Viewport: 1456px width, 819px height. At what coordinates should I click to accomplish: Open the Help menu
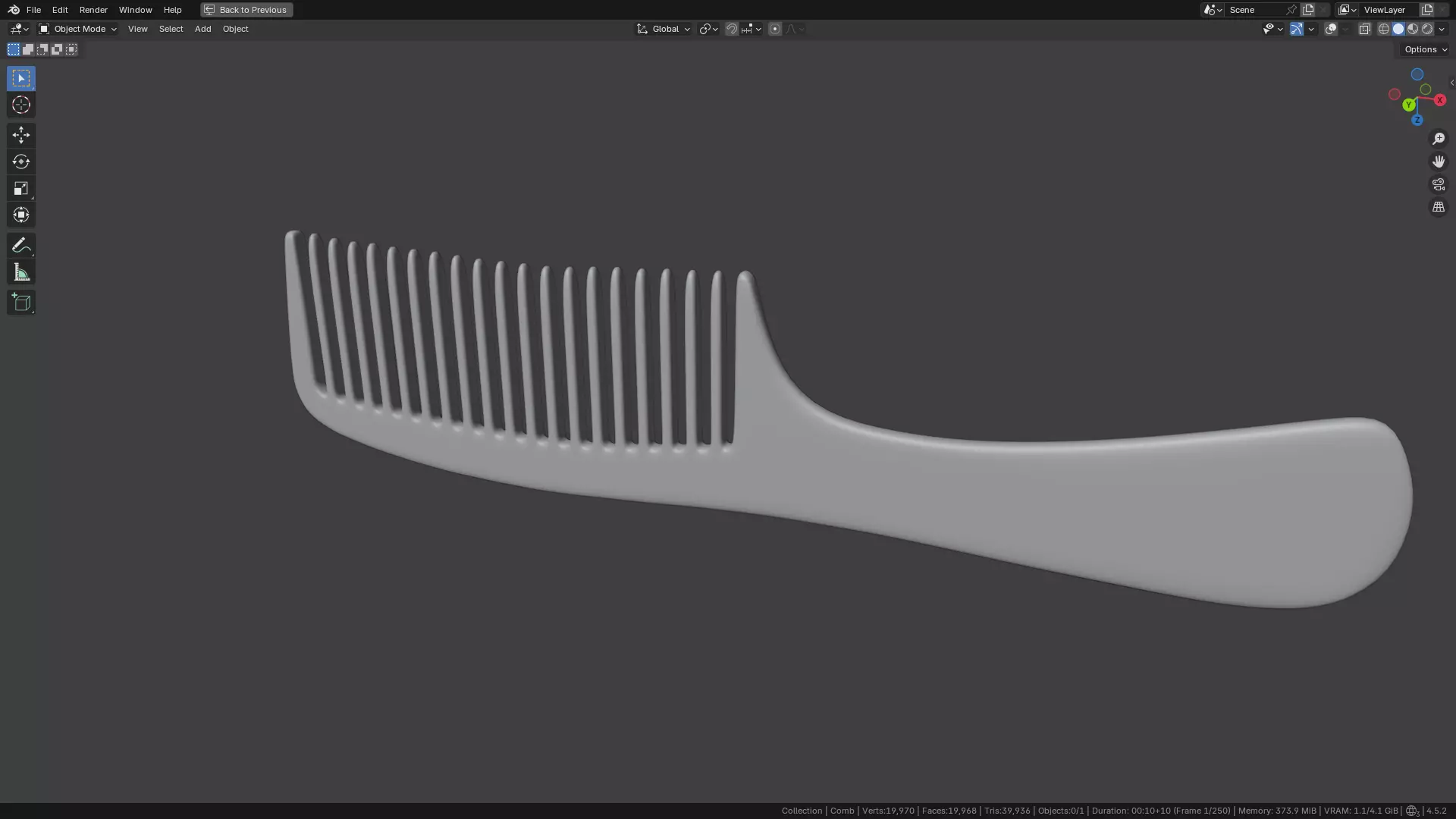[x=172, y=10]
